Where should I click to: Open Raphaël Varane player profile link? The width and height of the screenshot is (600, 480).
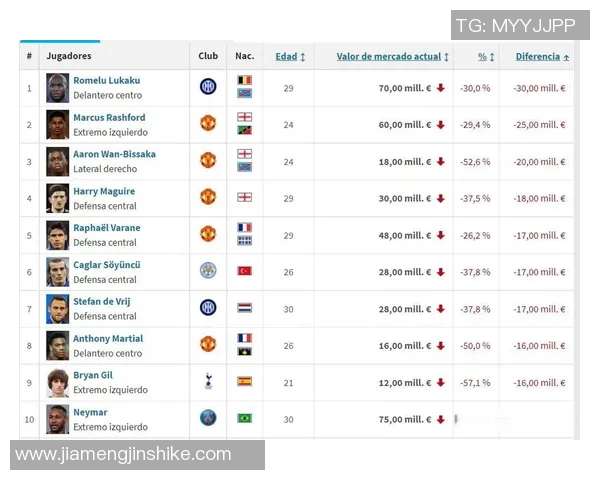[x=107, y=228]
